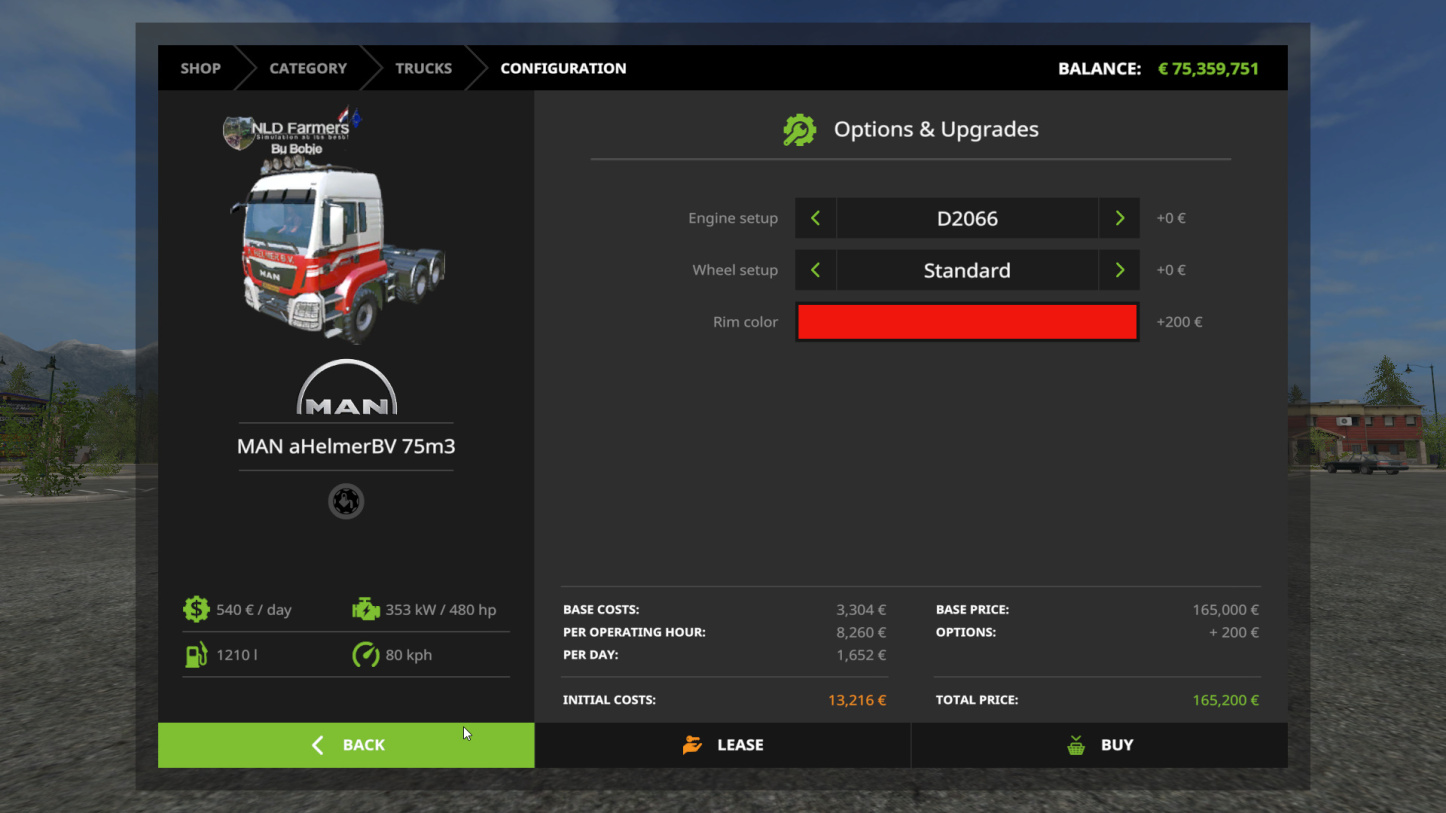Viewport: 1446px width, 813px height.
Task: Open the red rim color picker
Action: click(x=966, y=322)
